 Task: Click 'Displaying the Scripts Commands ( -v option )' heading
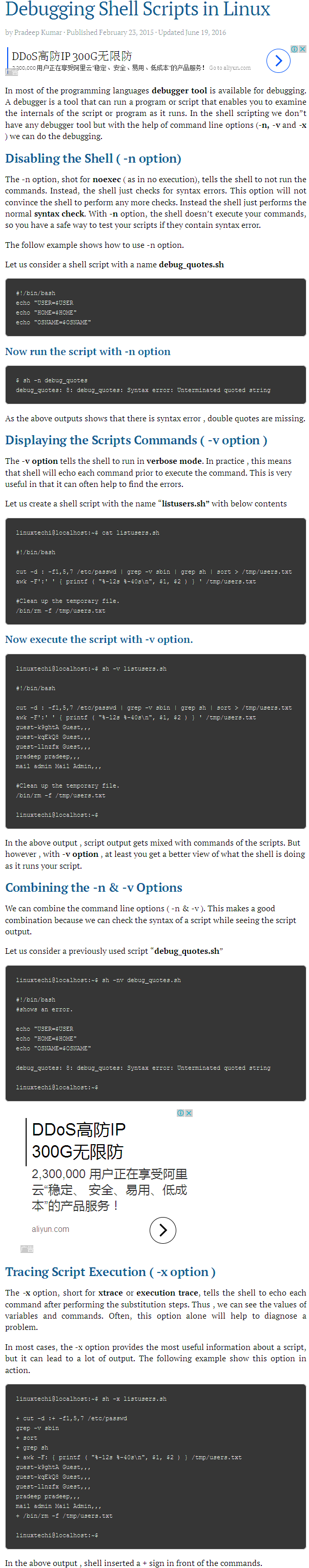[x=136, y=440]
